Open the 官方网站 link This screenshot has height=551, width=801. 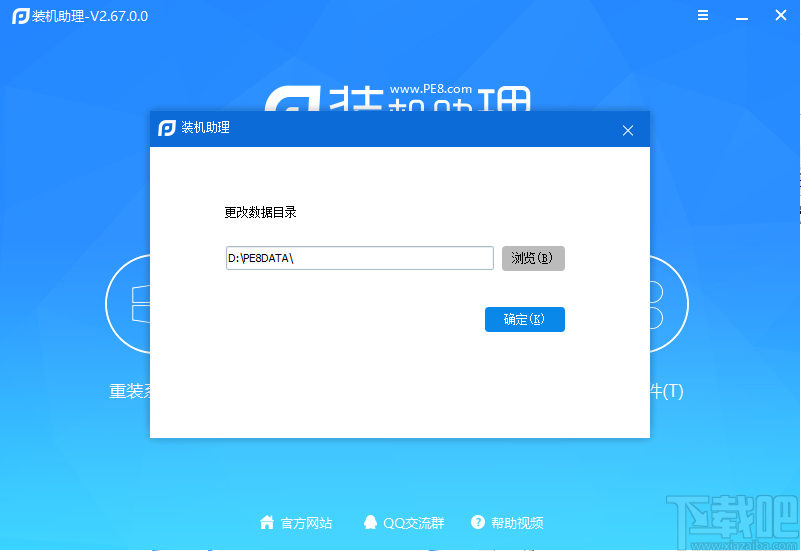tap(306, 523)
